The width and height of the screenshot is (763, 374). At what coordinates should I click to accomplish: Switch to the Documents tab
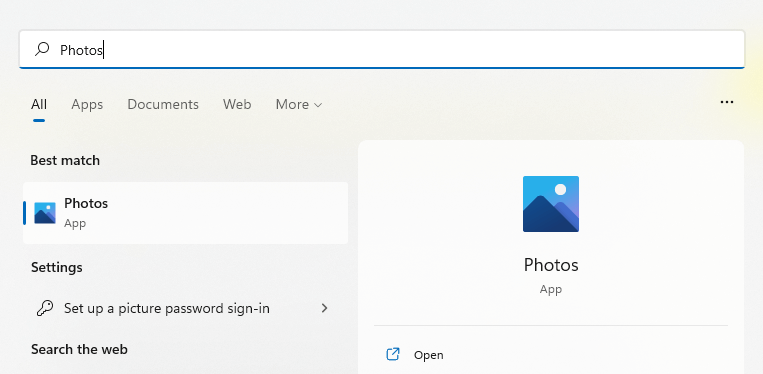(x=163, y=105)
